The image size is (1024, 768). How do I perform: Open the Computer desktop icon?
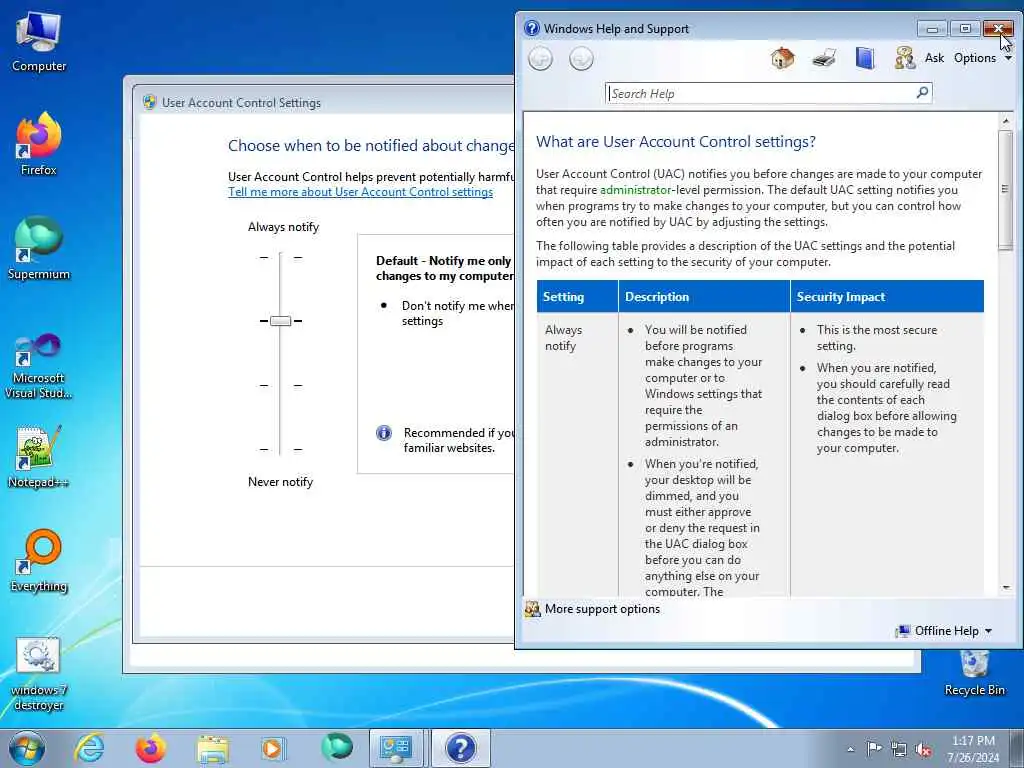(39, 41)
